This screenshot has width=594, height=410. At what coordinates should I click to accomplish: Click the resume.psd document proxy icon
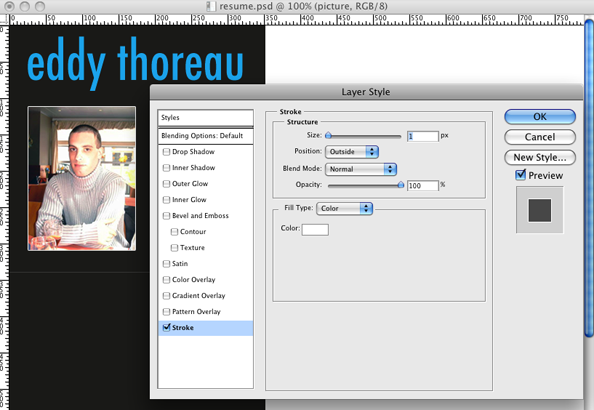click(x=211, y=6)
